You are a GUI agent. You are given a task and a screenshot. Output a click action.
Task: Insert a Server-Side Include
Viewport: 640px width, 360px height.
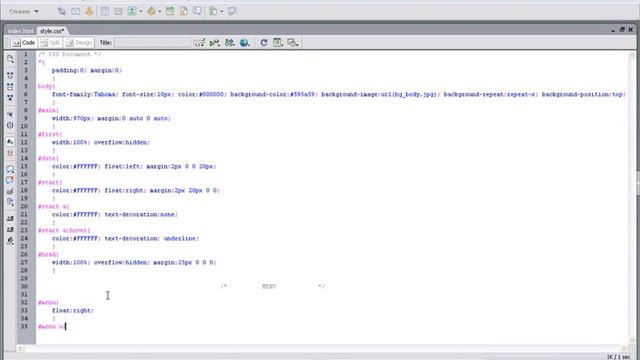click(x=184, y=11)
